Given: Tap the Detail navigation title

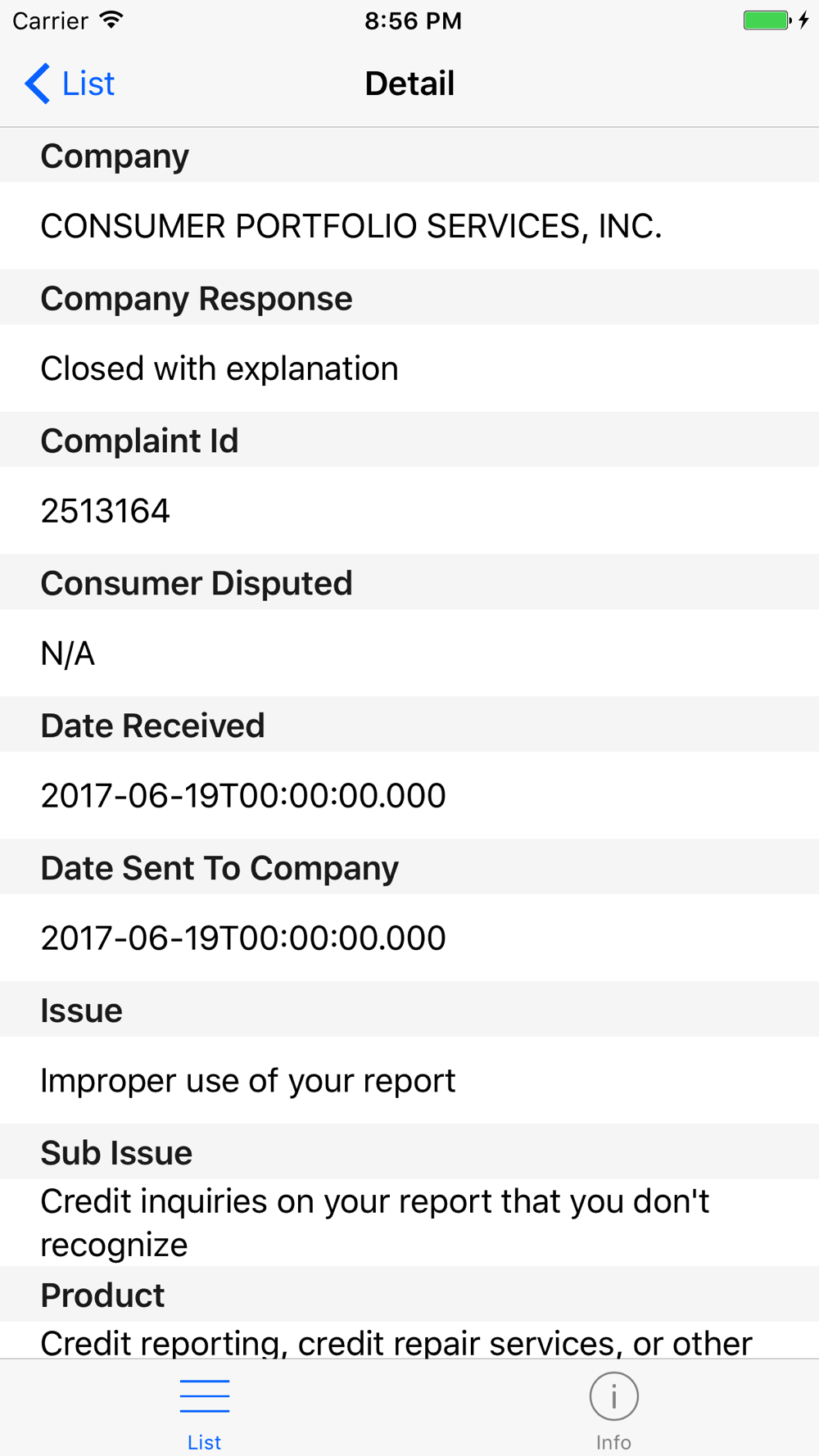Looking at the screenshot, I should pyautogui.click(x=409, y=84).
